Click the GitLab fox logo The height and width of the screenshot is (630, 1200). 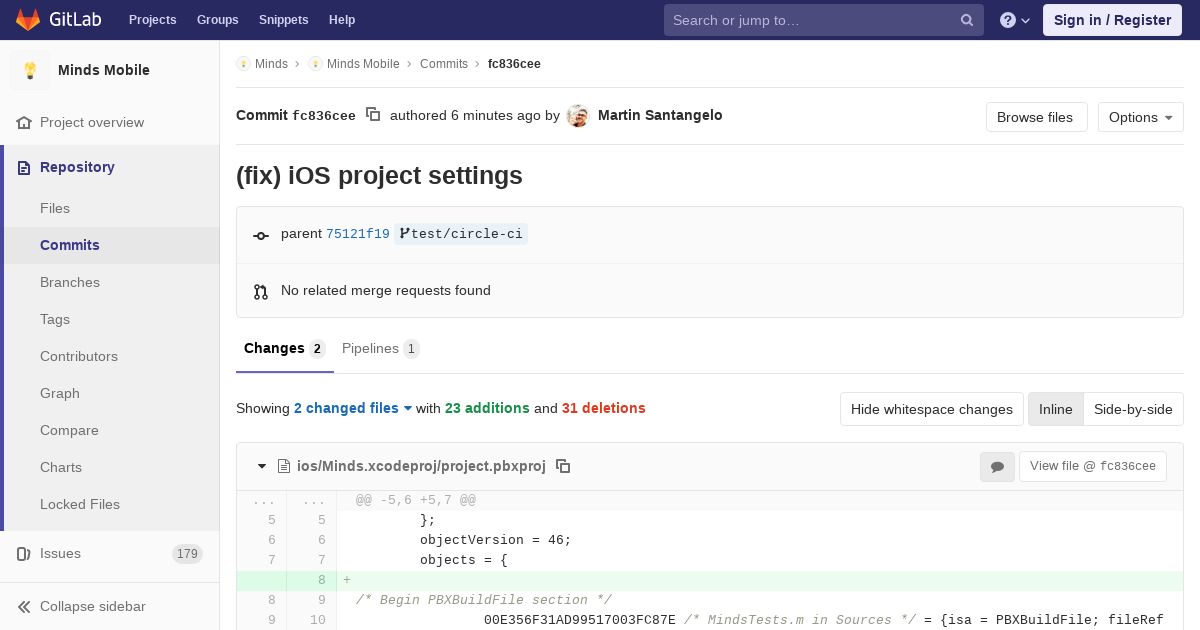coord(27,19)
